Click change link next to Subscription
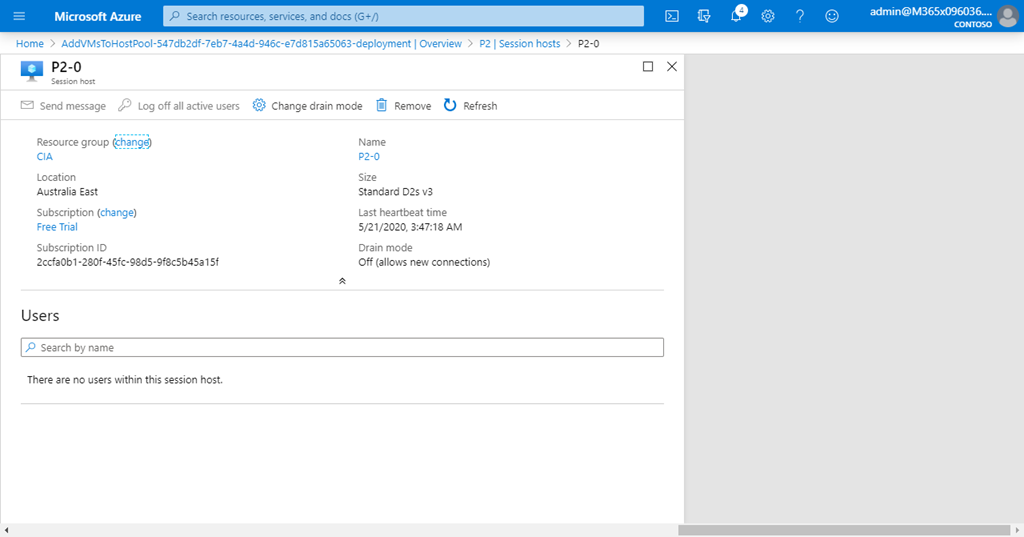The height and width of the screenshot is (537, 1024). click(117, 213)
